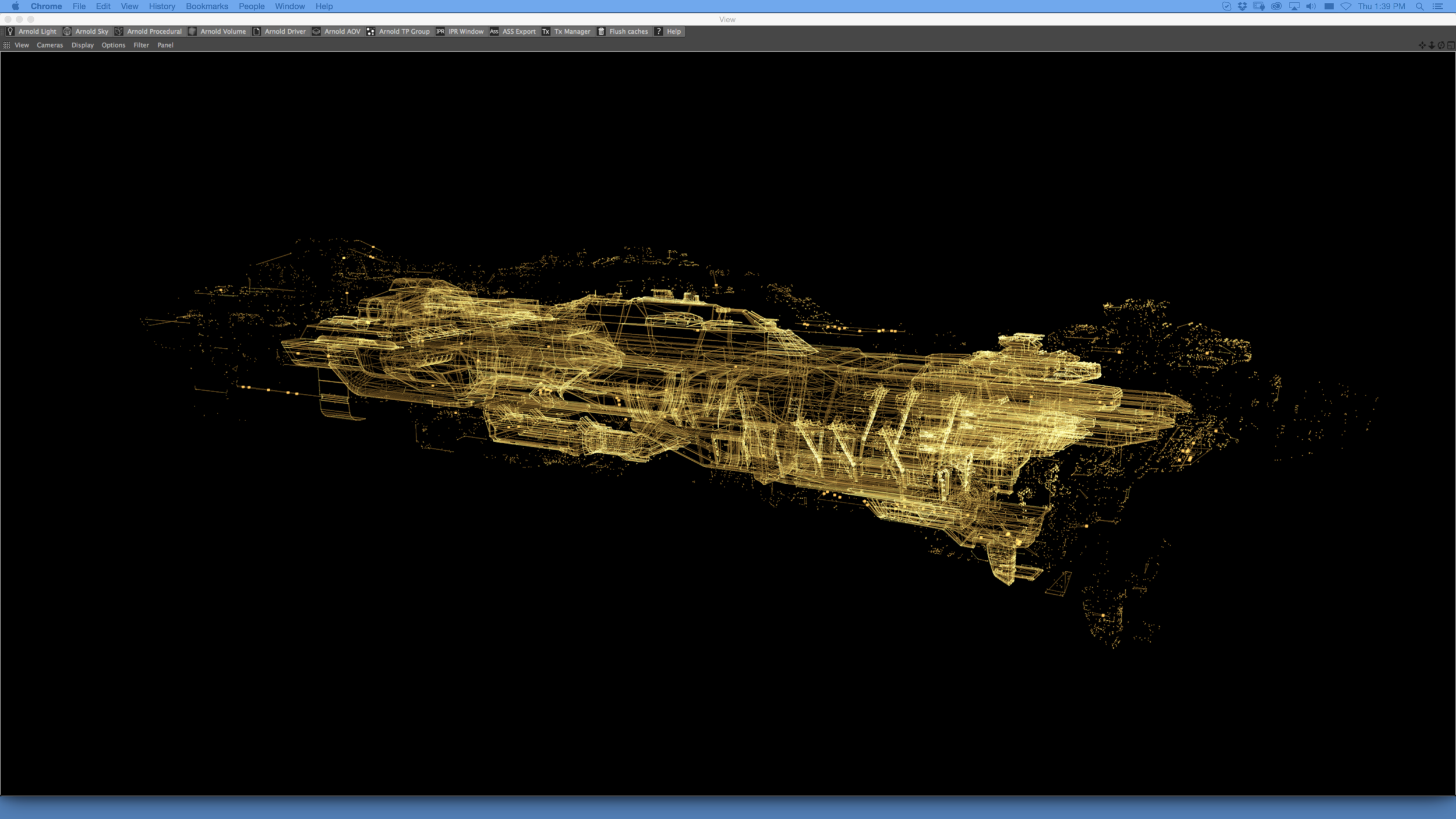Screen dimensions: 1456x819
Task: Open Arnold Help from the question mark
Action: click(x=659, y=31)
